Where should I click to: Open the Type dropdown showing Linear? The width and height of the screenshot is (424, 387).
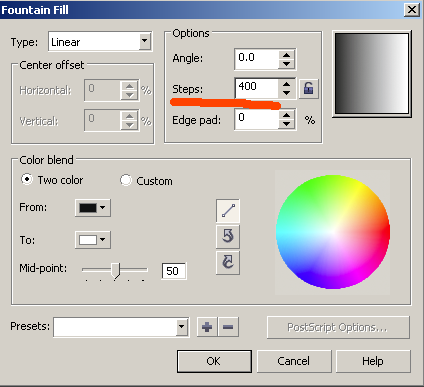100,42
